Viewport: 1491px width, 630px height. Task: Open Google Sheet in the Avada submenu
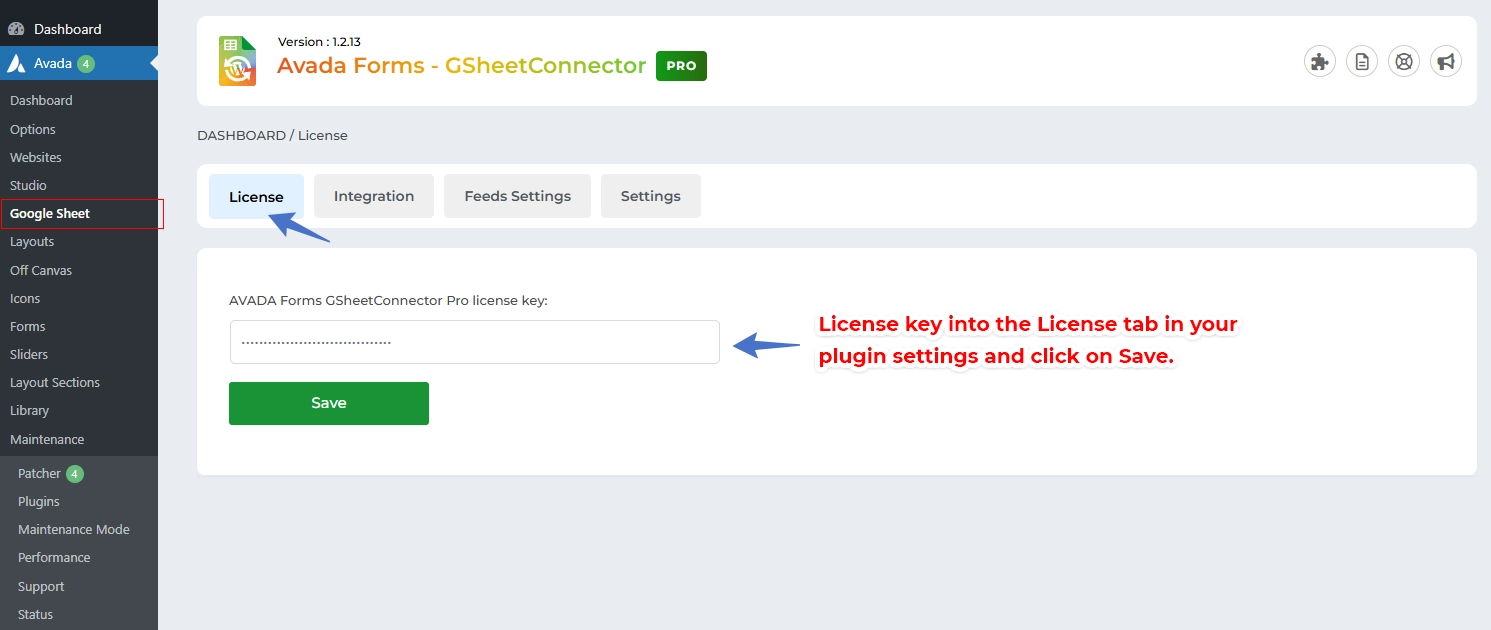pyautogui.click(x=50, y=213)
